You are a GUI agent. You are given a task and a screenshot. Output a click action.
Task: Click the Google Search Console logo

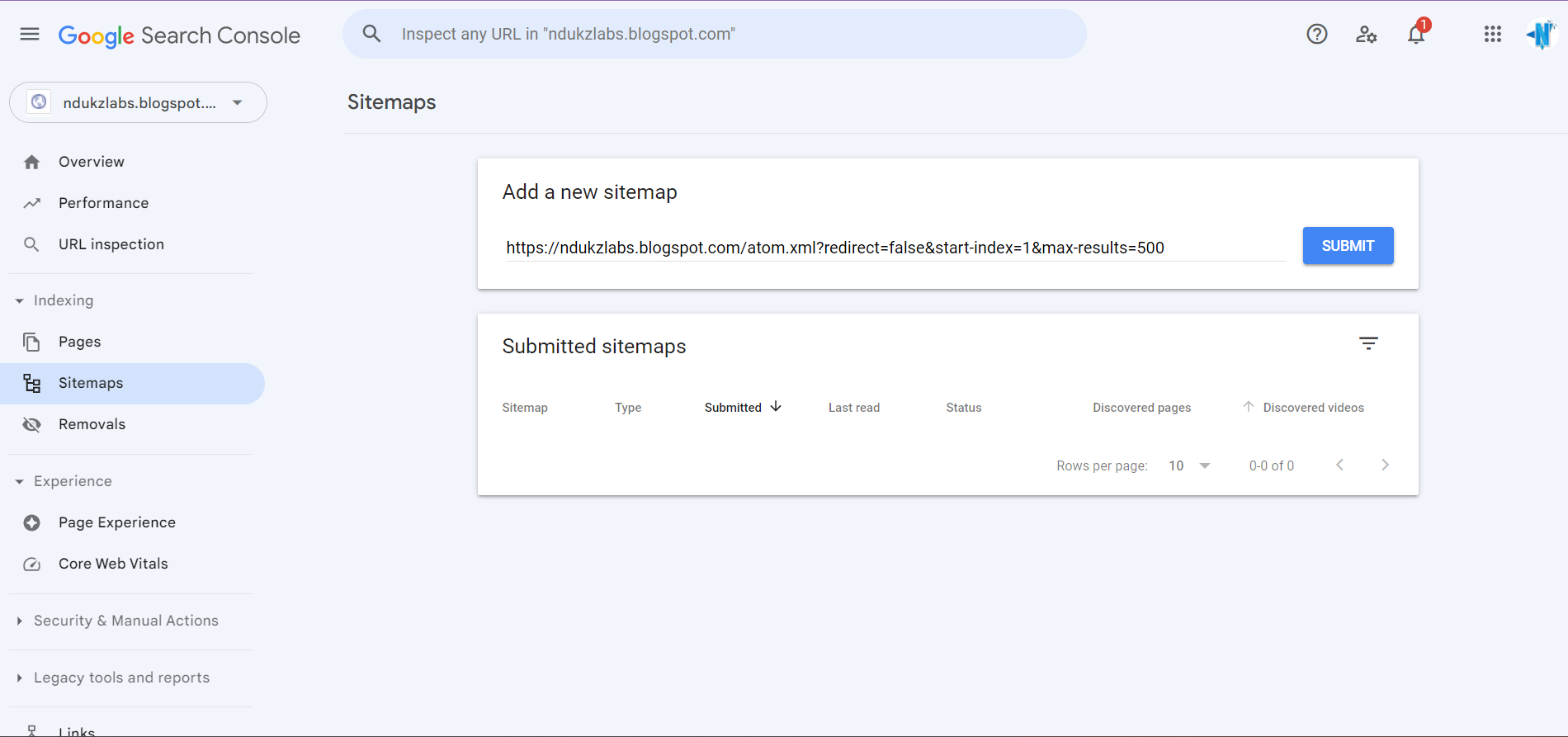[x=179, y=35]
